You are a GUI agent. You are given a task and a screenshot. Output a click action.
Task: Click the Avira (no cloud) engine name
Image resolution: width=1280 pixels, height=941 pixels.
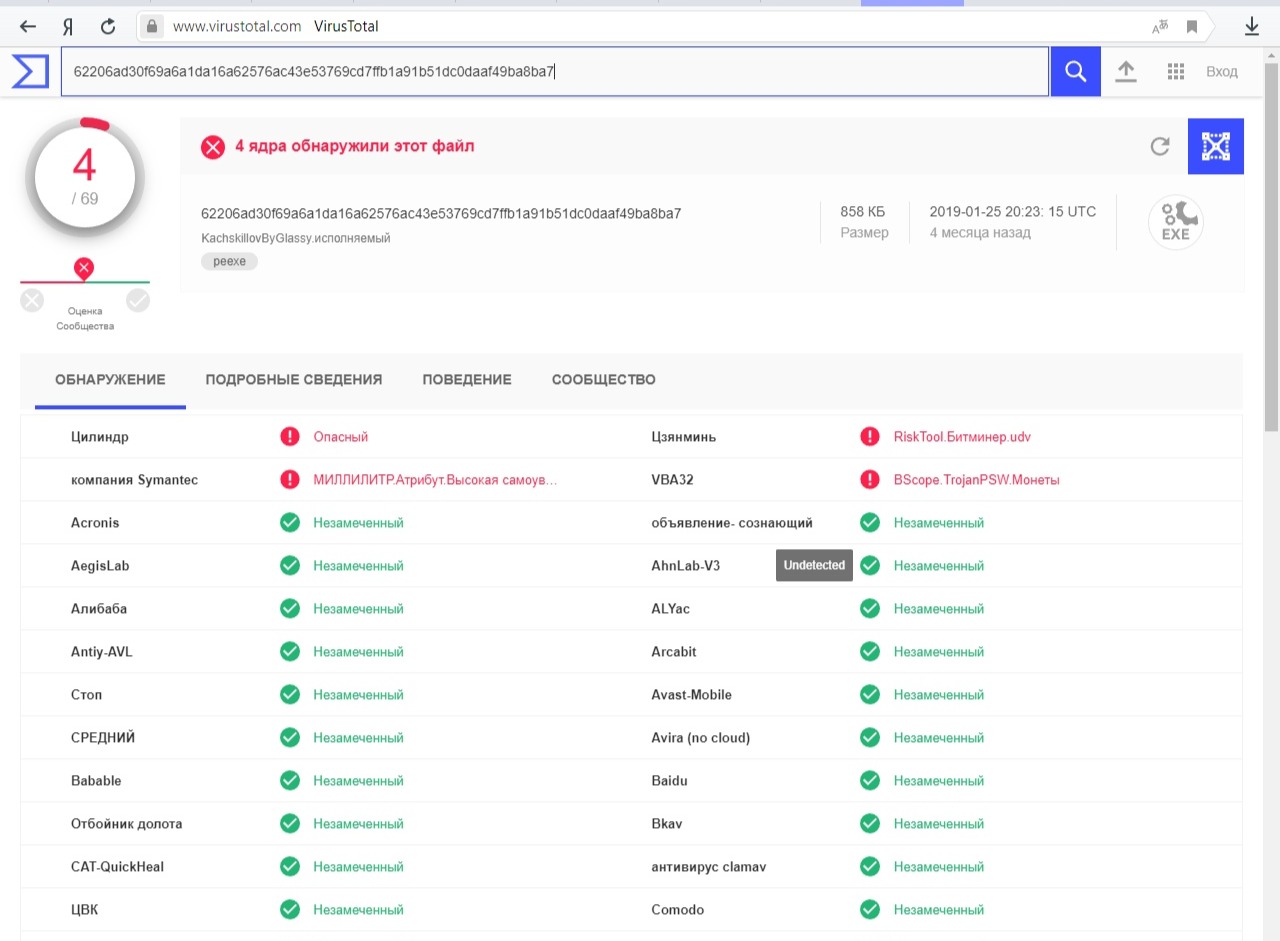tap(700, 738)
